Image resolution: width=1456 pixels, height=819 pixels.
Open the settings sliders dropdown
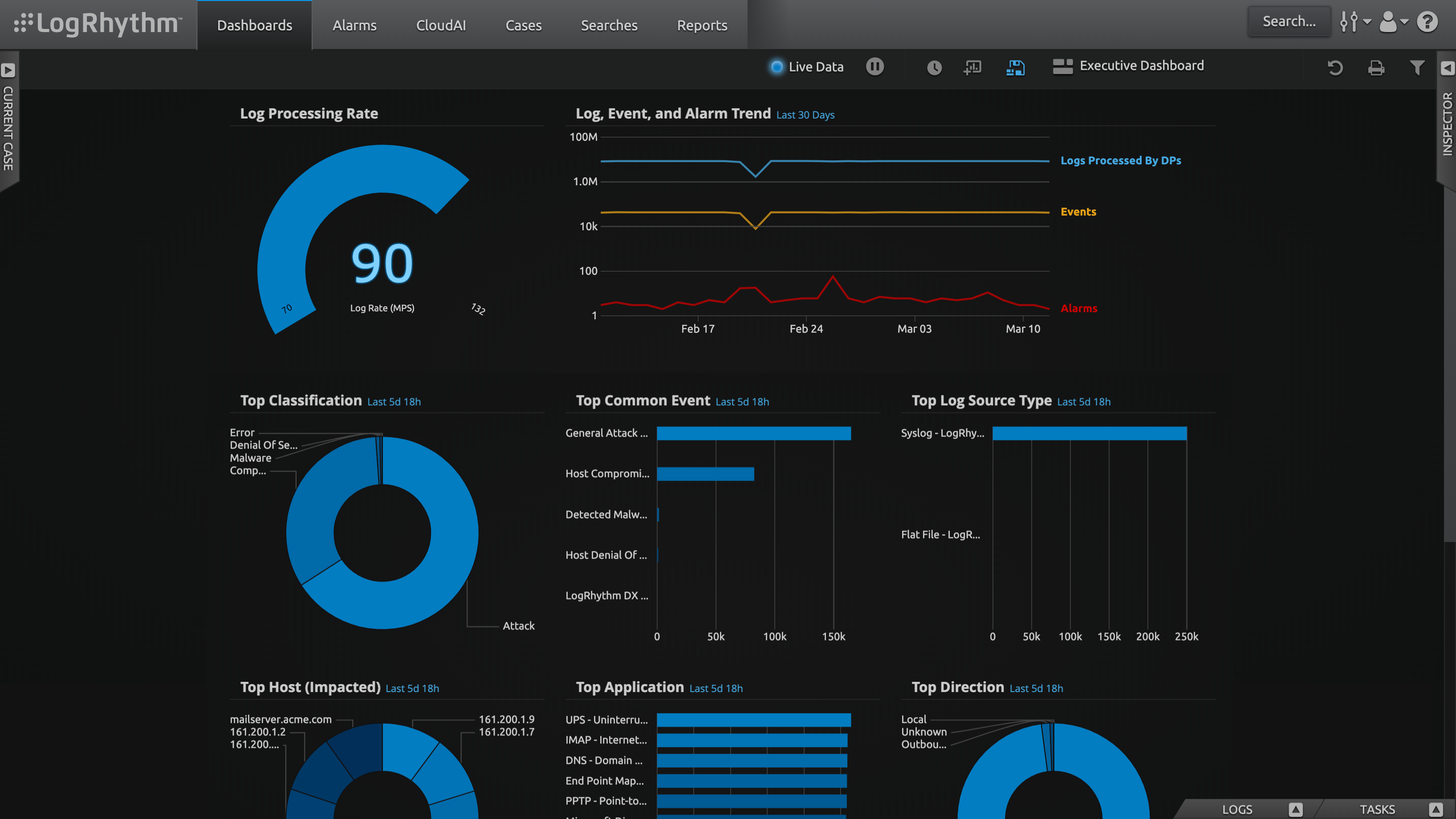click(x=1354, y=23)
